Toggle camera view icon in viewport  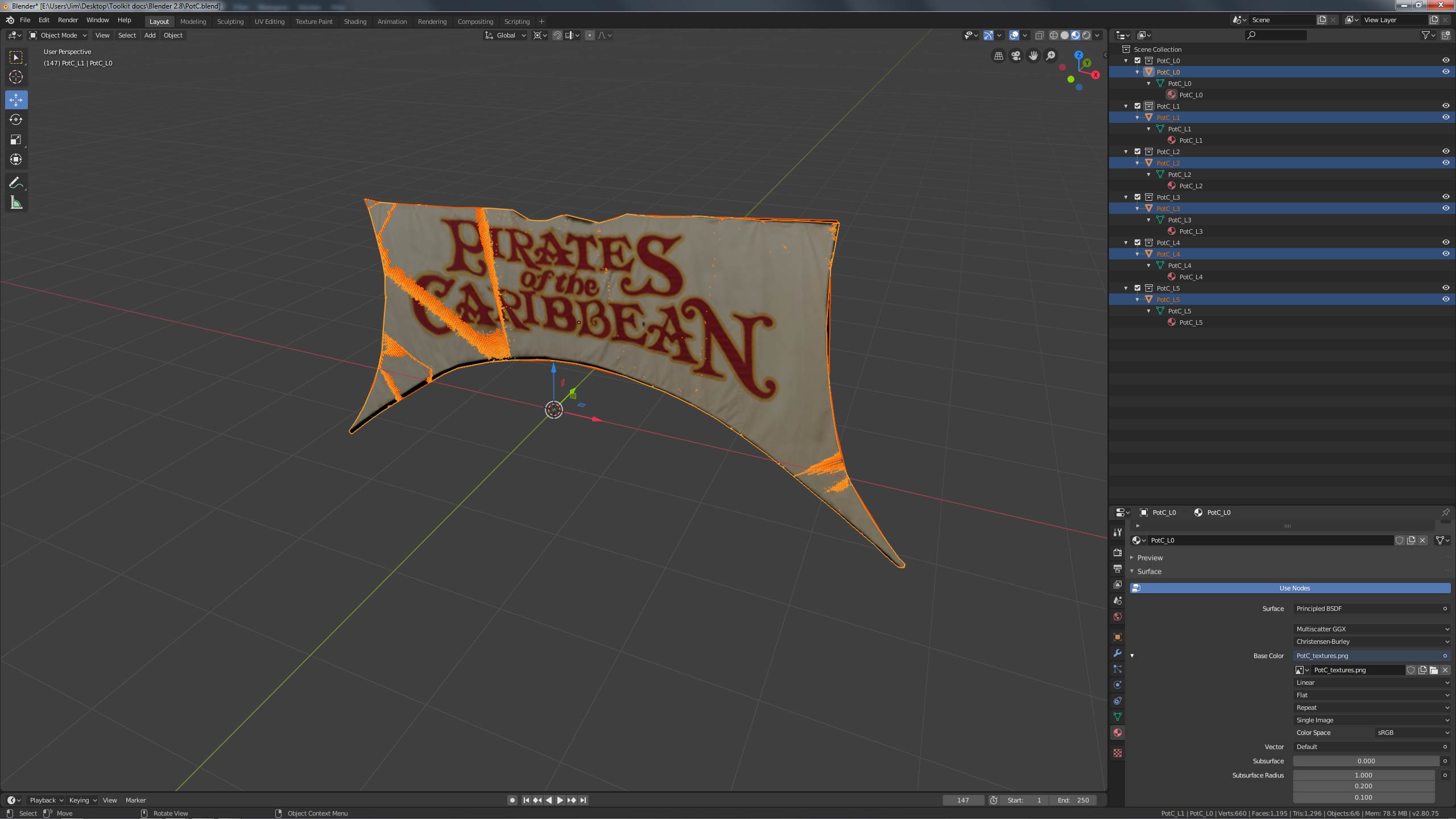(x=1016, y=56)
